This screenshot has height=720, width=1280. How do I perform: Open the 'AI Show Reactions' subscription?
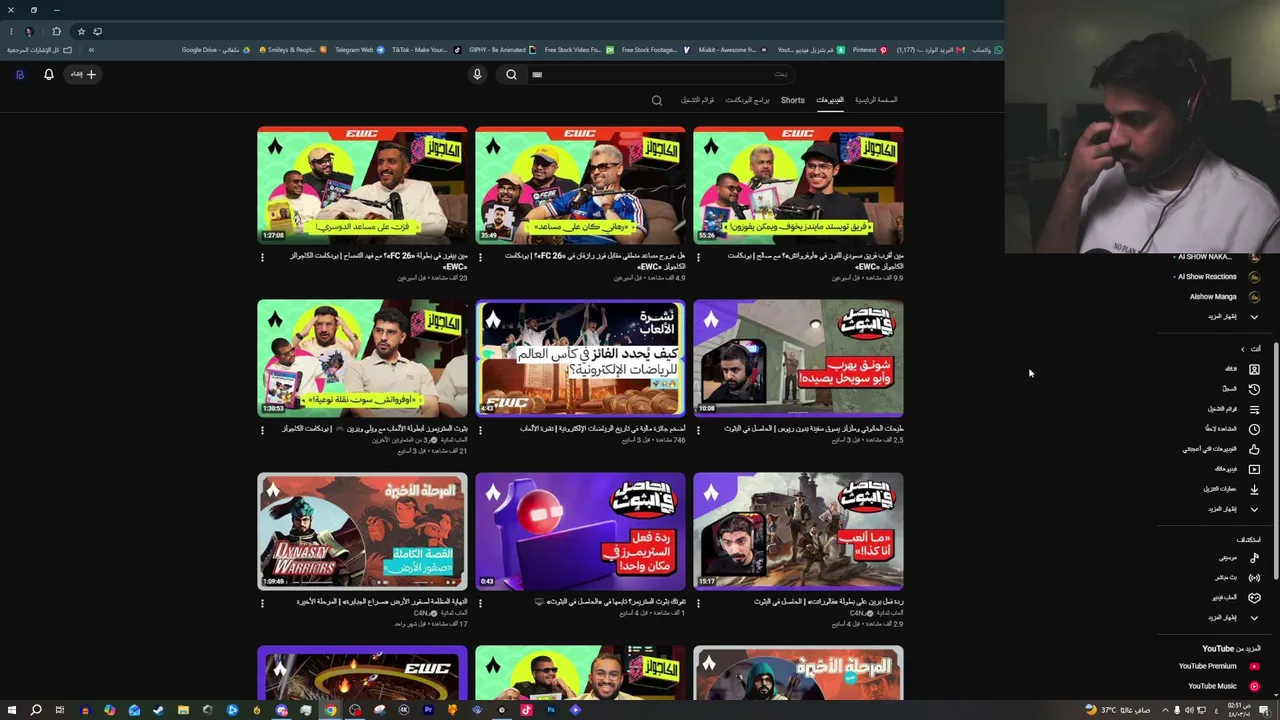pyautogui.click(x=1216, y=277)
